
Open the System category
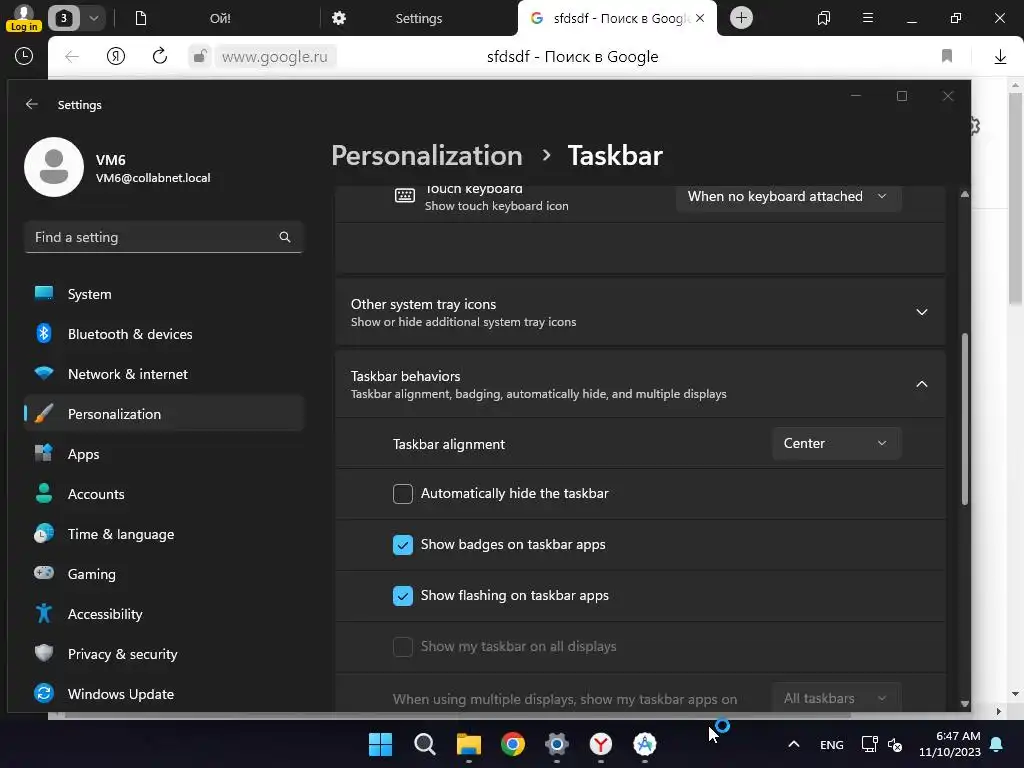coord(164,294)
